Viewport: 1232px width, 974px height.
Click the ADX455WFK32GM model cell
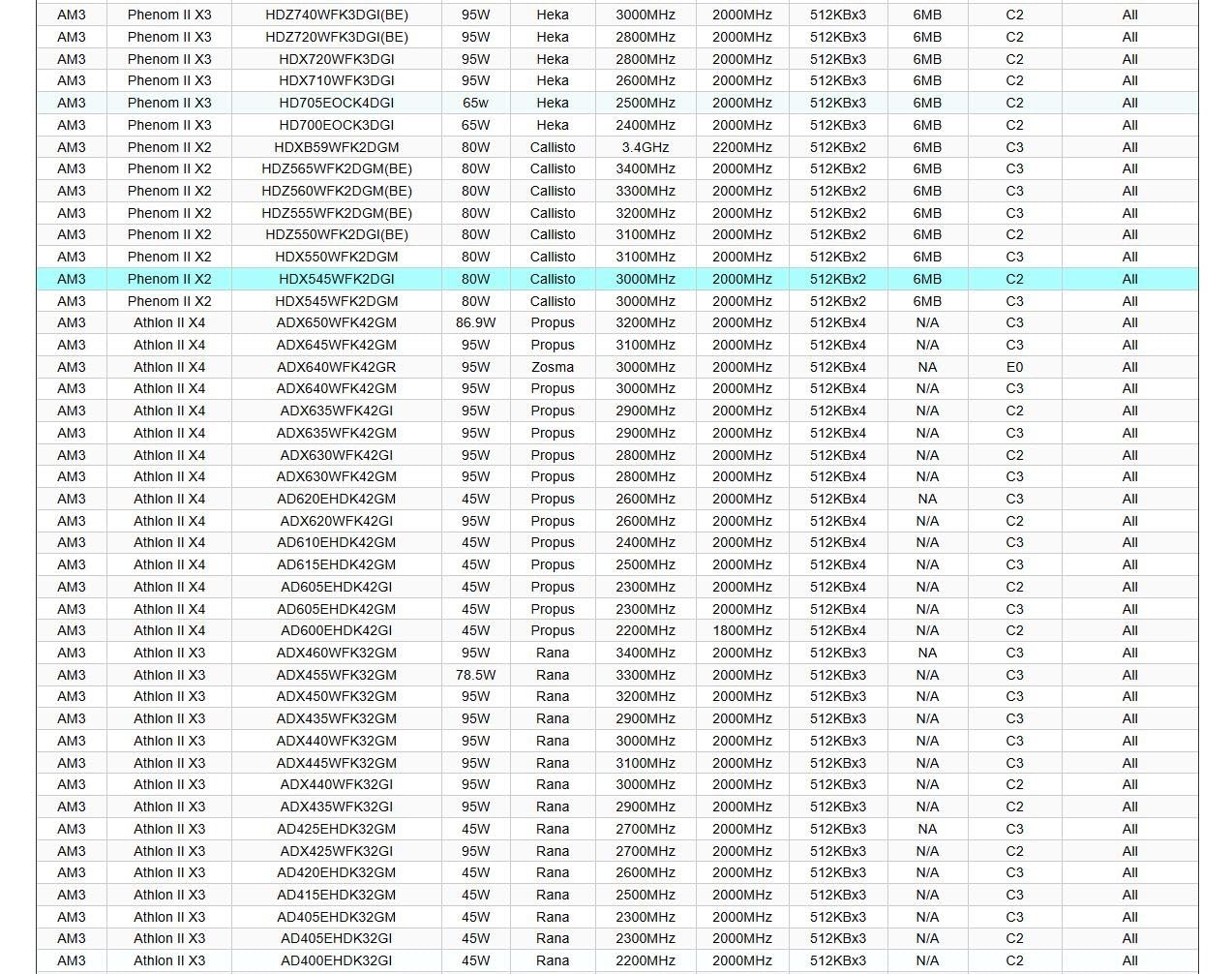click(x=336, y=675)
